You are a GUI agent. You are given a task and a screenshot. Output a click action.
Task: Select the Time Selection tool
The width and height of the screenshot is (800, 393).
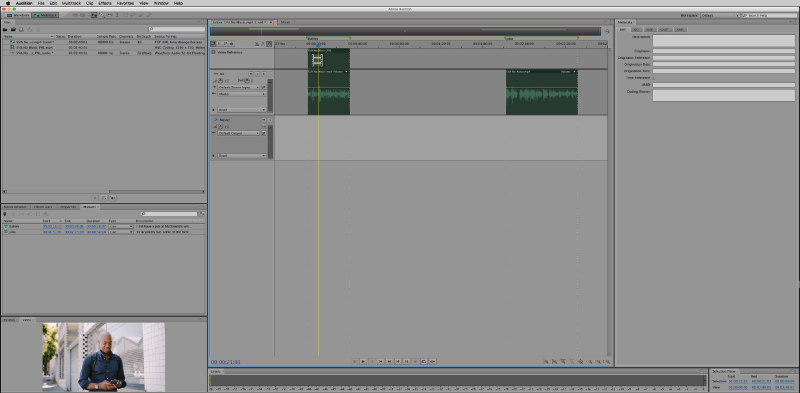click(x=117, y=15)
